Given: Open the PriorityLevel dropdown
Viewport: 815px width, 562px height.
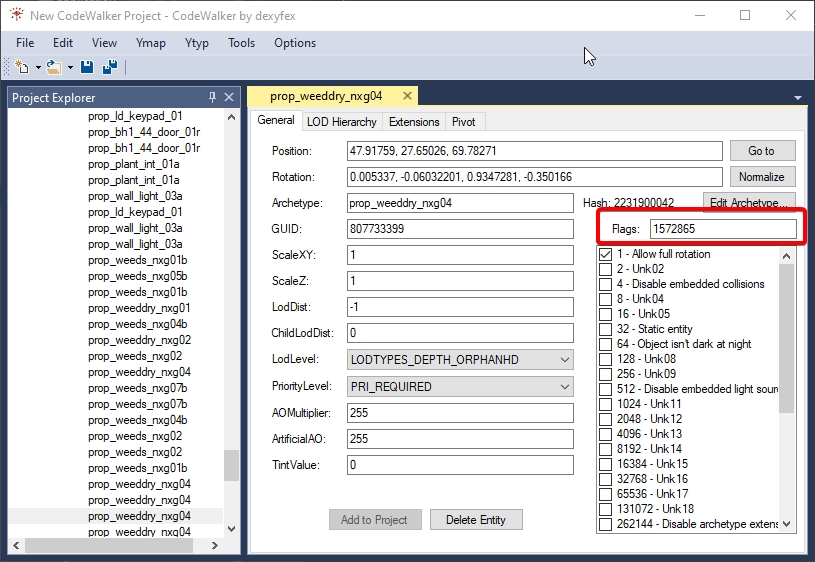Looking at the screenshot, I should tap(460, 387).
